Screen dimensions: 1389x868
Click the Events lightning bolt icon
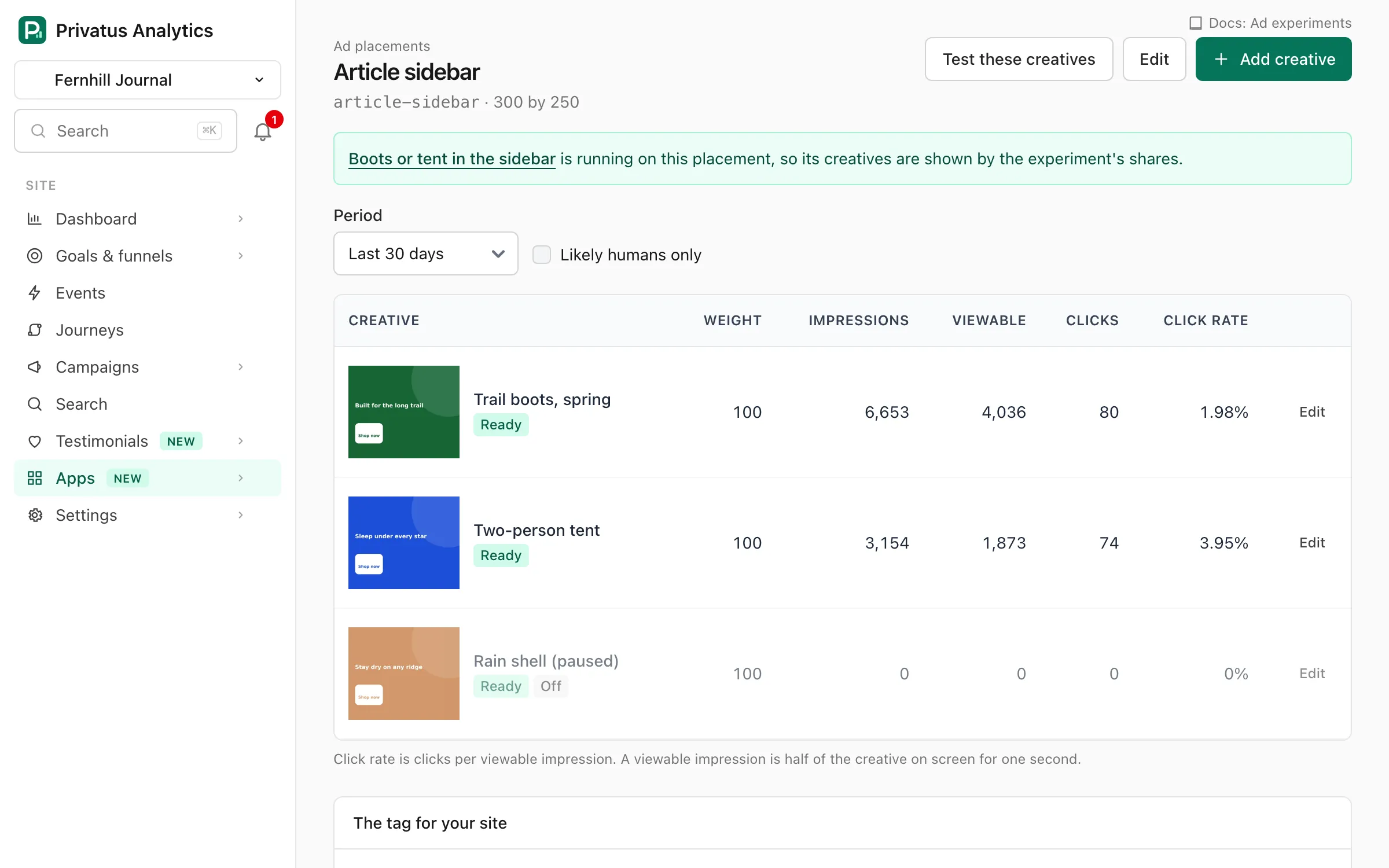point(35,293)
